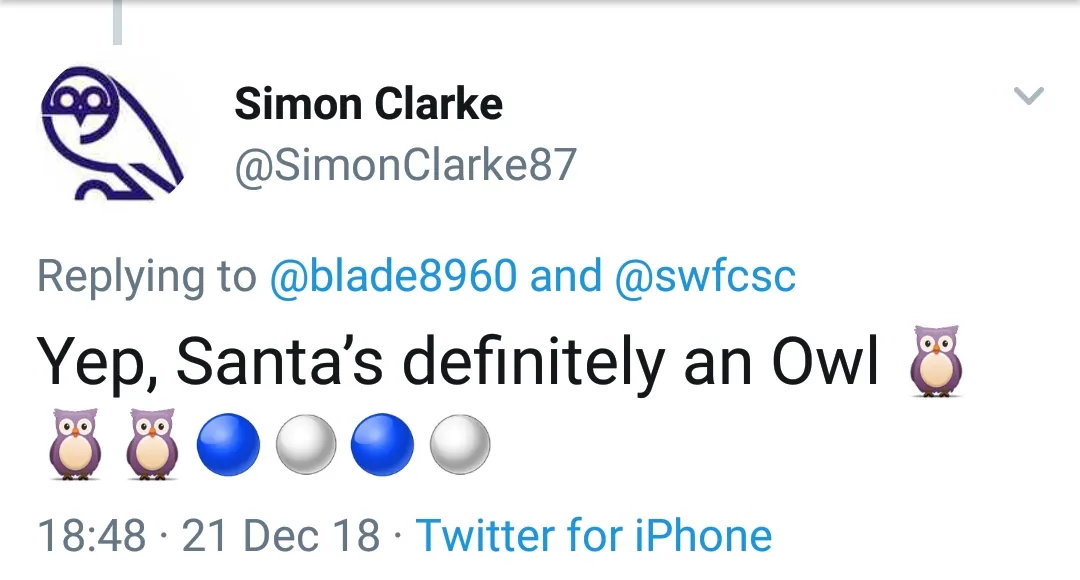This screenshot has height=580, width=1080.
Task: Open Simon Clarke's owl profile picture
Action: 112,133
